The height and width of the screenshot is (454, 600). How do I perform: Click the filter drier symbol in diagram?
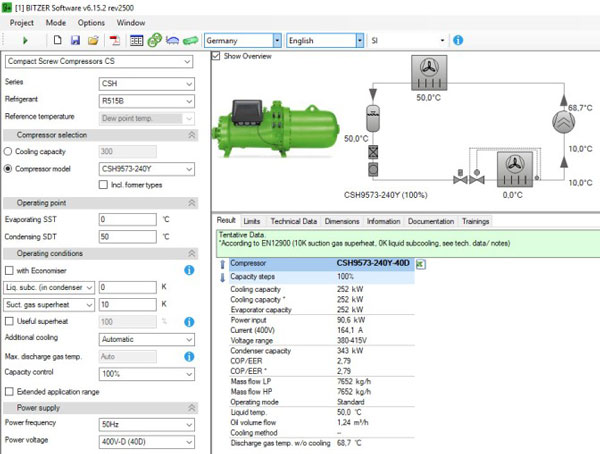[x=373, y=152]
